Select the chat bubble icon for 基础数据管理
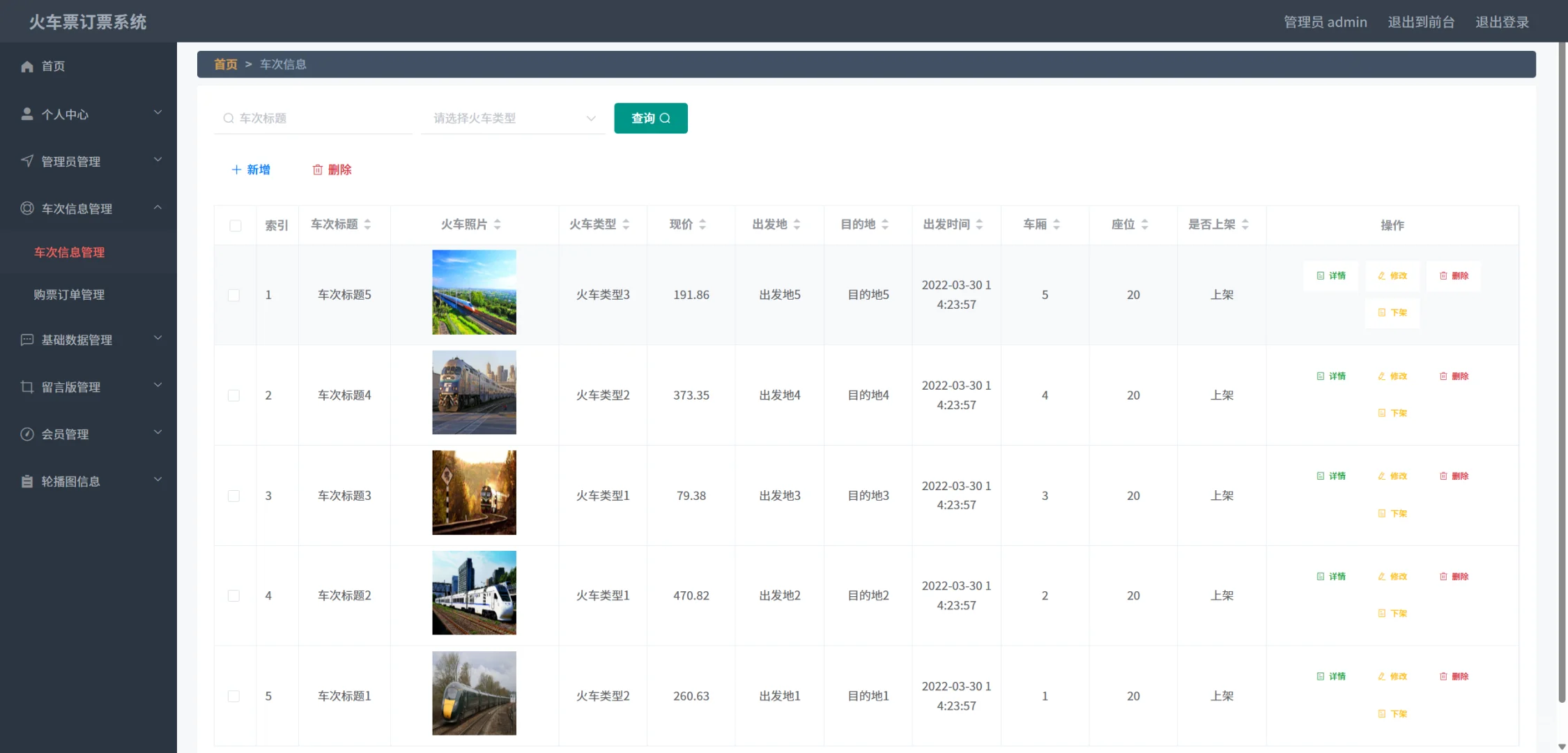1568x753 pixels. coord(27,340)
